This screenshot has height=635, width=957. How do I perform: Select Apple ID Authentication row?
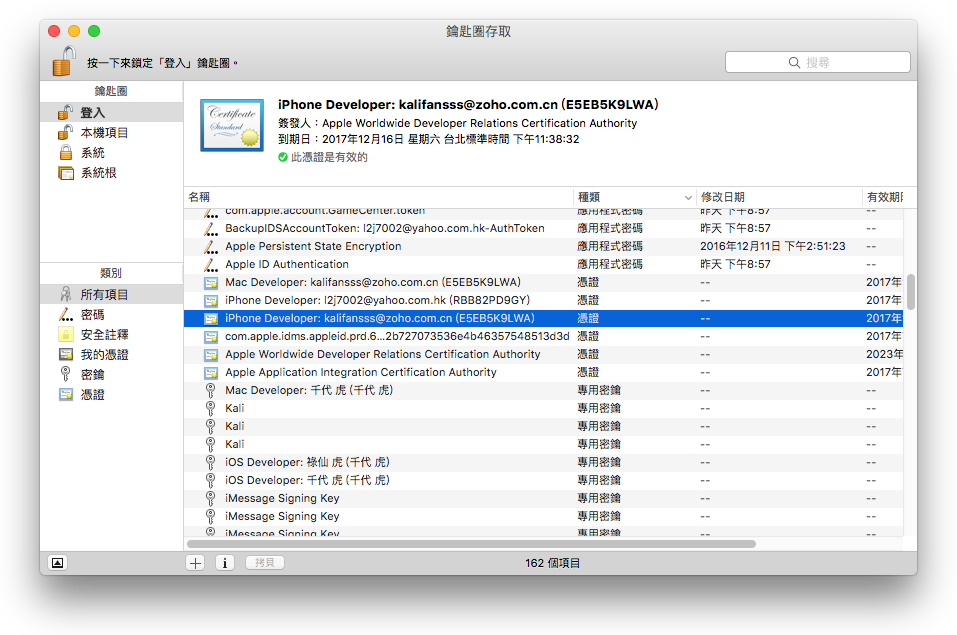tap(543, 264)
